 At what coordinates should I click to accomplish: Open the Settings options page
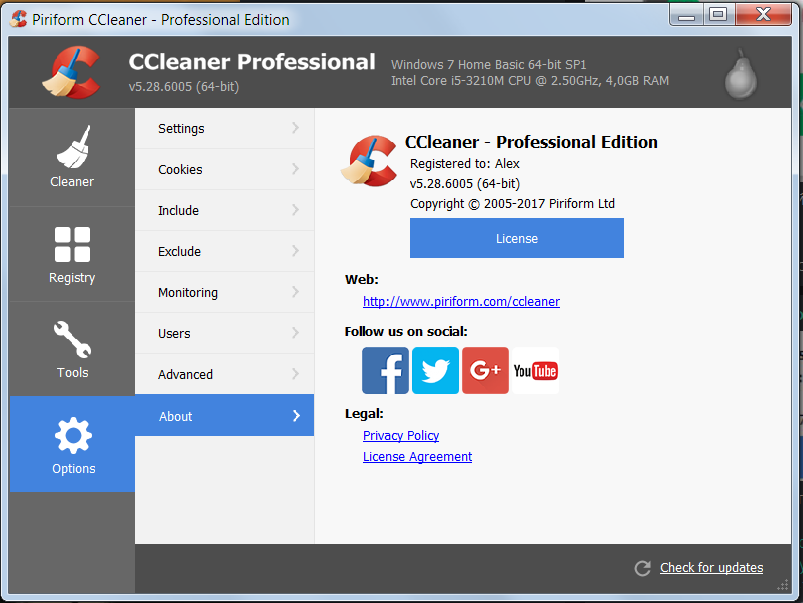click(x=224, y=129)
